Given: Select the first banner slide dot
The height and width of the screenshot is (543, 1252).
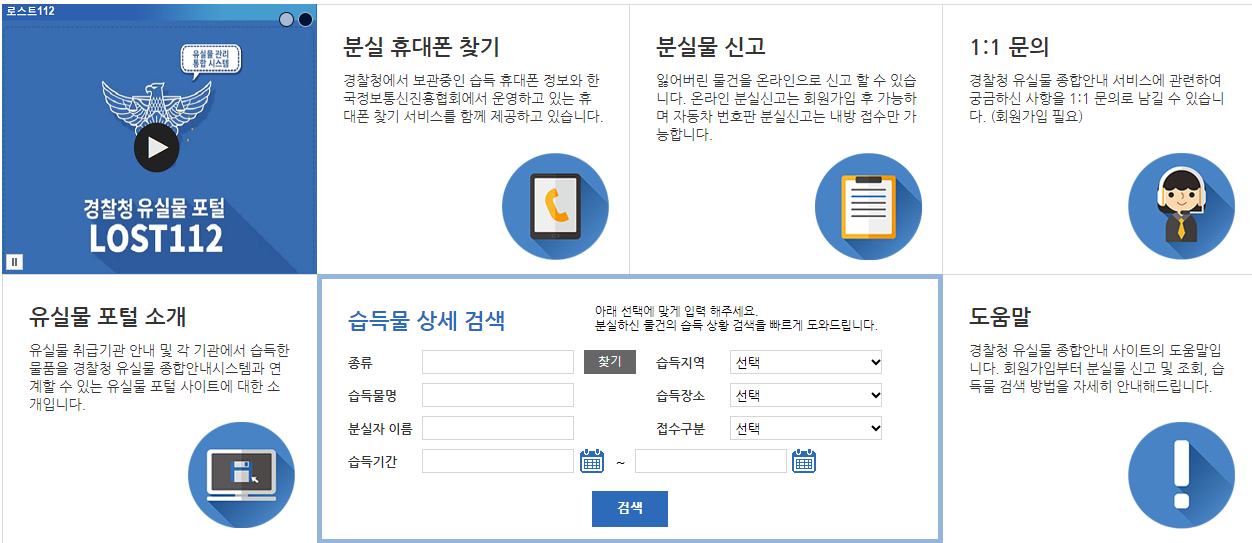Looking at the screenshot, I should click(x=287, y=19).
